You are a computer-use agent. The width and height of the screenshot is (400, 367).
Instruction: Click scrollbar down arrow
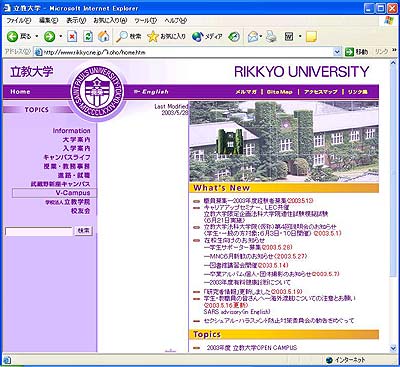pos(394,348)
